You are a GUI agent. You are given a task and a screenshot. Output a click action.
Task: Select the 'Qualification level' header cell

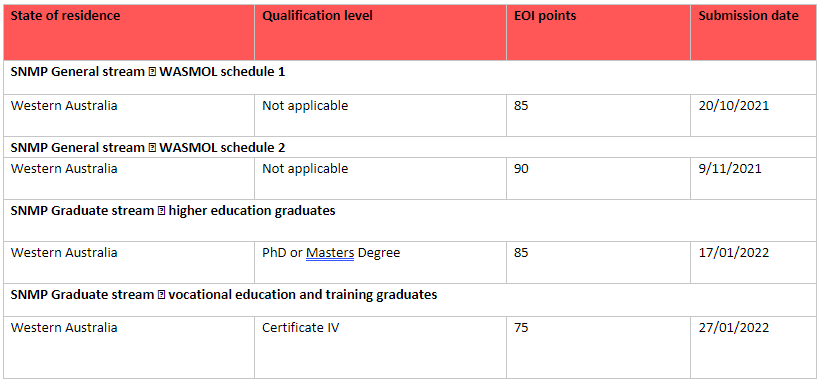pyautogui.click(x=380, y=32)
